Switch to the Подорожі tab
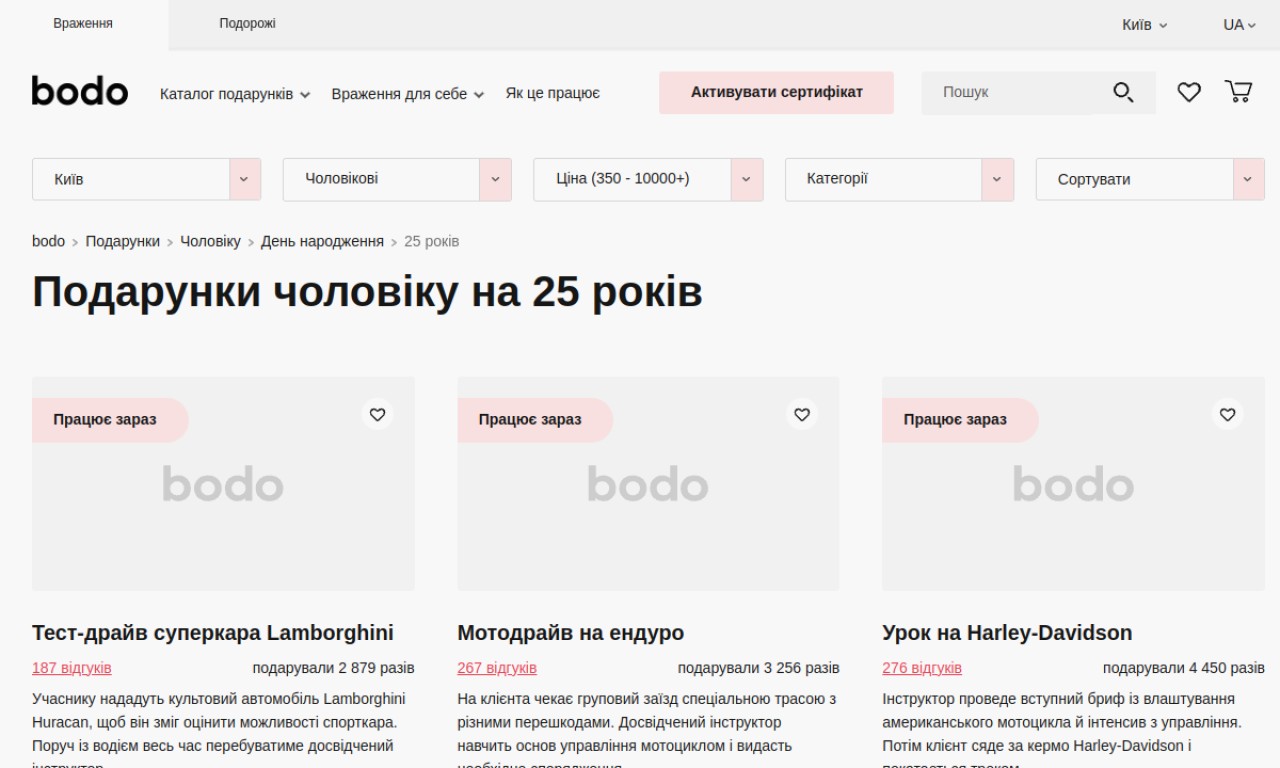Viewport: 1280px width, 768px height. [x=247, y=23]
